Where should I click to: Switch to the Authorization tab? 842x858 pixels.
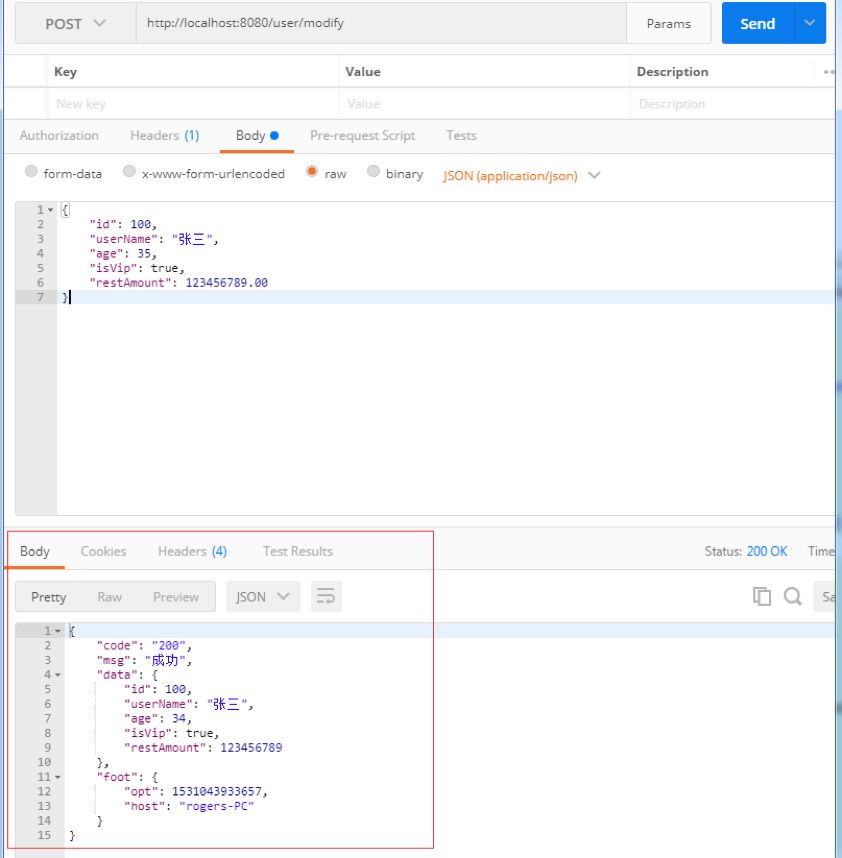[59, 136]
